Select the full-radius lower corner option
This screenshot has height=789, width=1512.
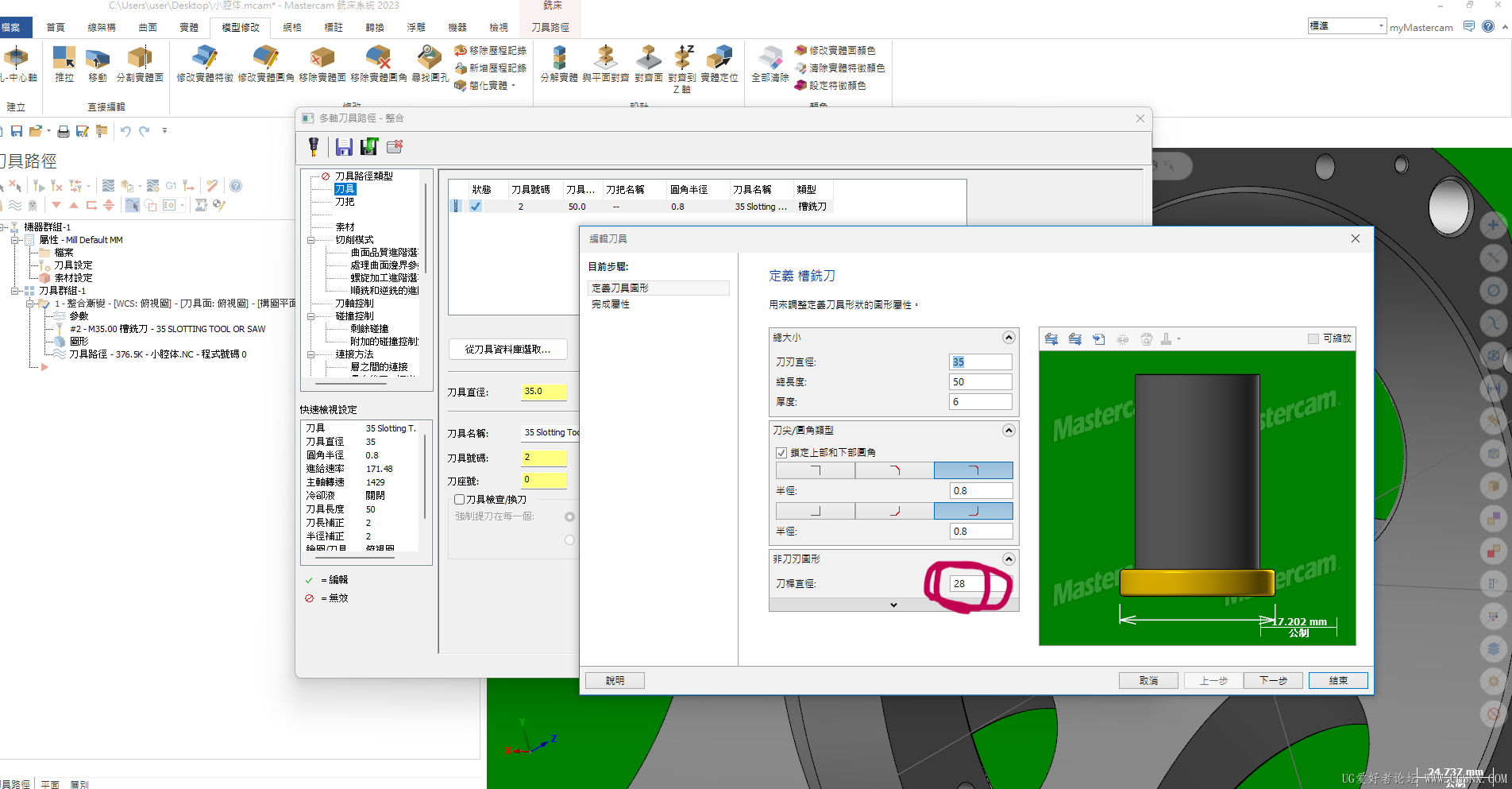974,511
